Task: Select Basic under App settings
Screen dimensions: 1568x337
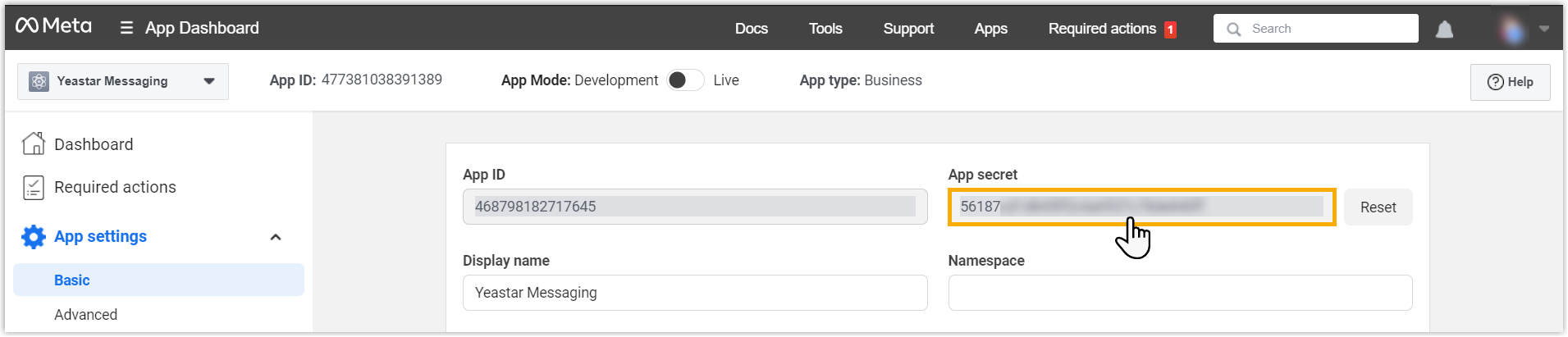Action: pos(72,280)
